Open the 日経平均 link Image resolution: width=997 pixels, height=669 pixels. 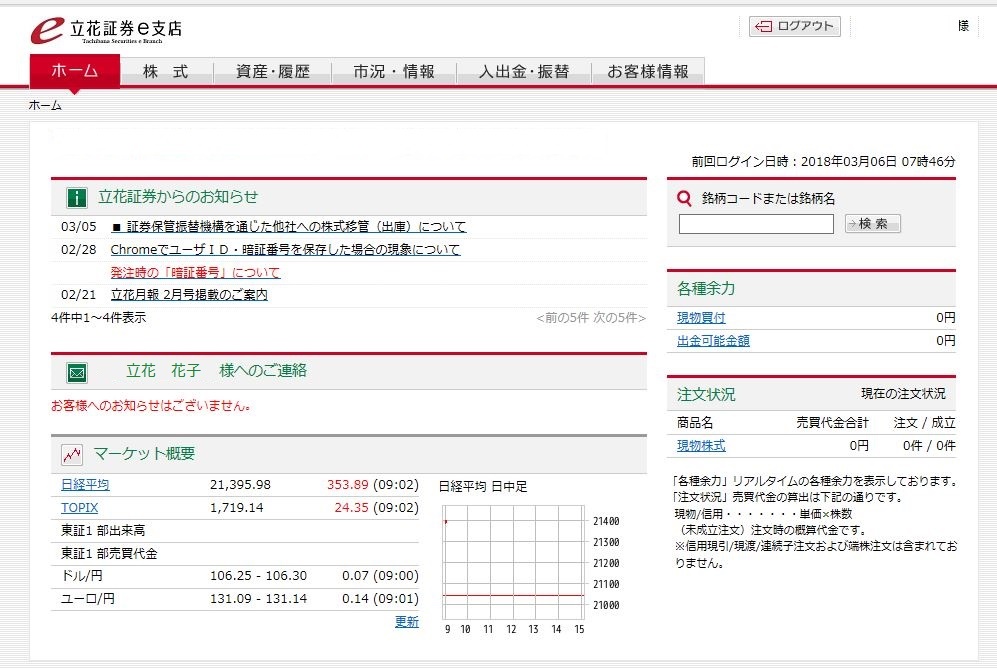tap(85, 485)
